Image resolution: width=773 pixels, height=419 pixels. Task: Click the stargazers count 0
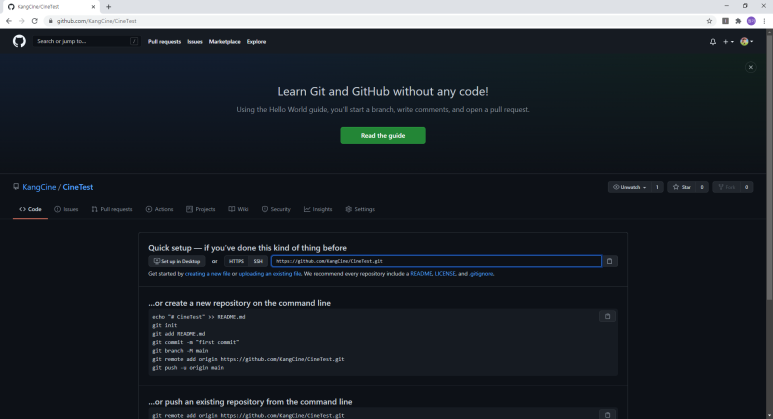702,187
